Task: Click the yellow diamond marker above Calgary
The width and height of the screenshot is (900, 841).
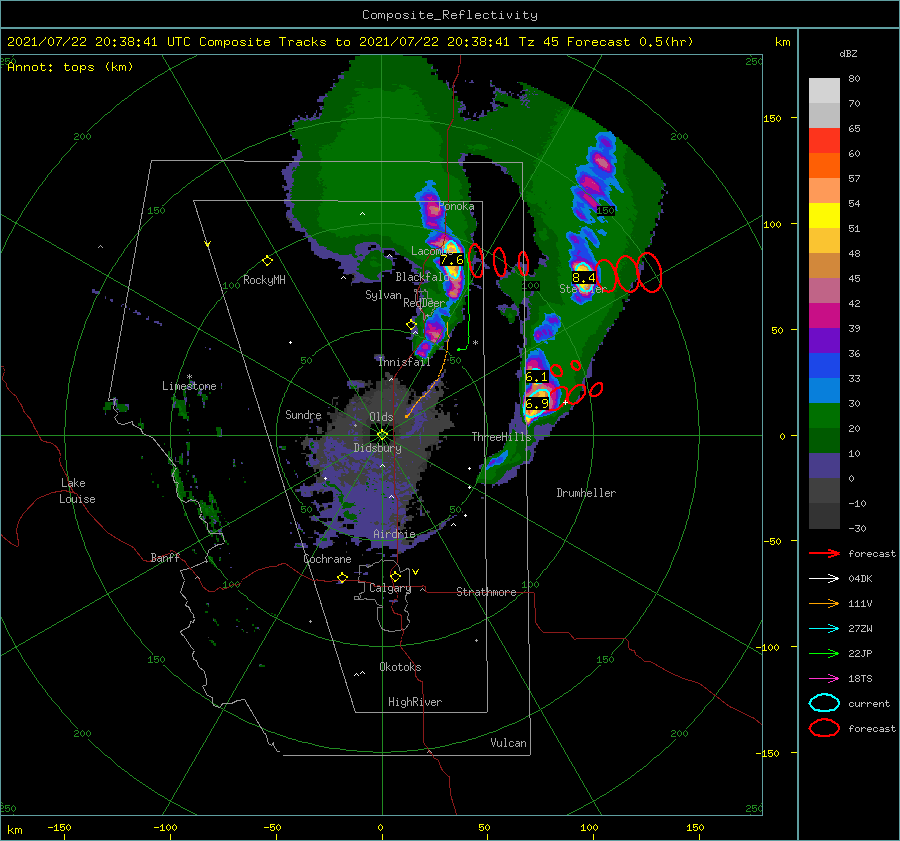Action: point(395,576)
